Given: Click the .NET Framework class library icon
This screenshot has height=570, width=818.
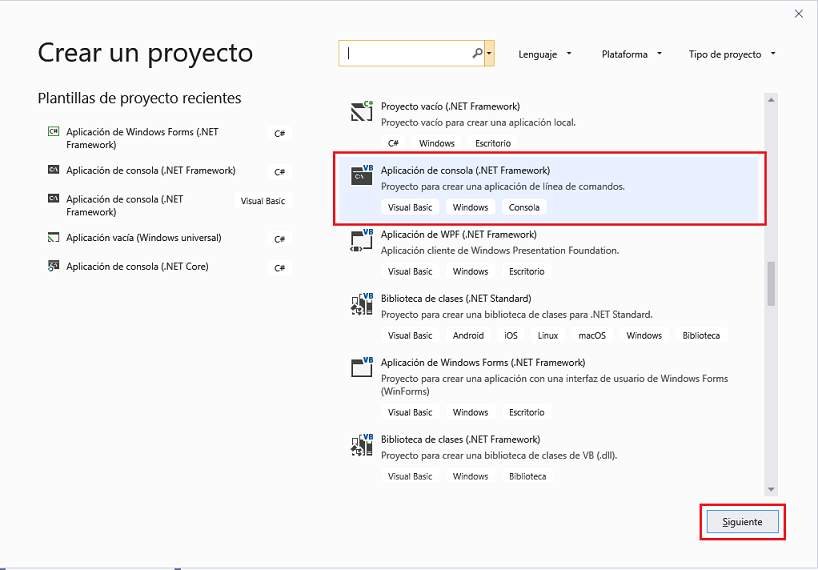Looking at the screenshot, I should [x=362, y=446].
